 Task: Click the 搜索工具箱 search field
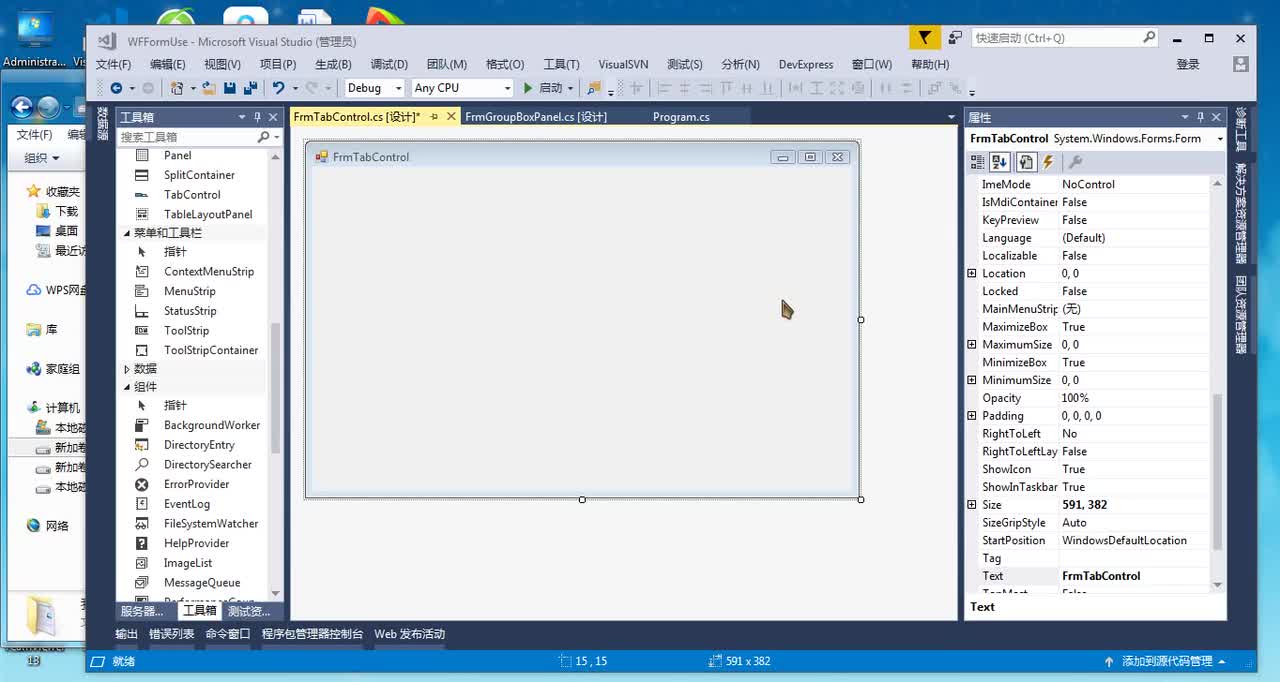click(187, 137)
